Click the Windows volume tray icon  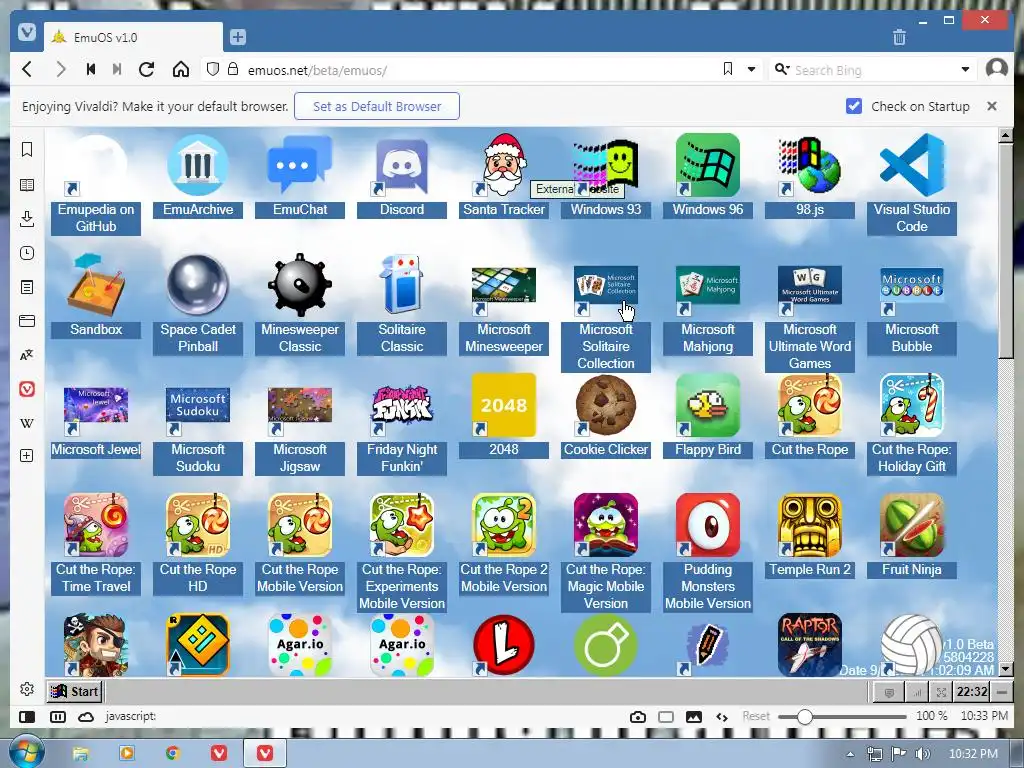pyautogui.click(x=922, y=754)
